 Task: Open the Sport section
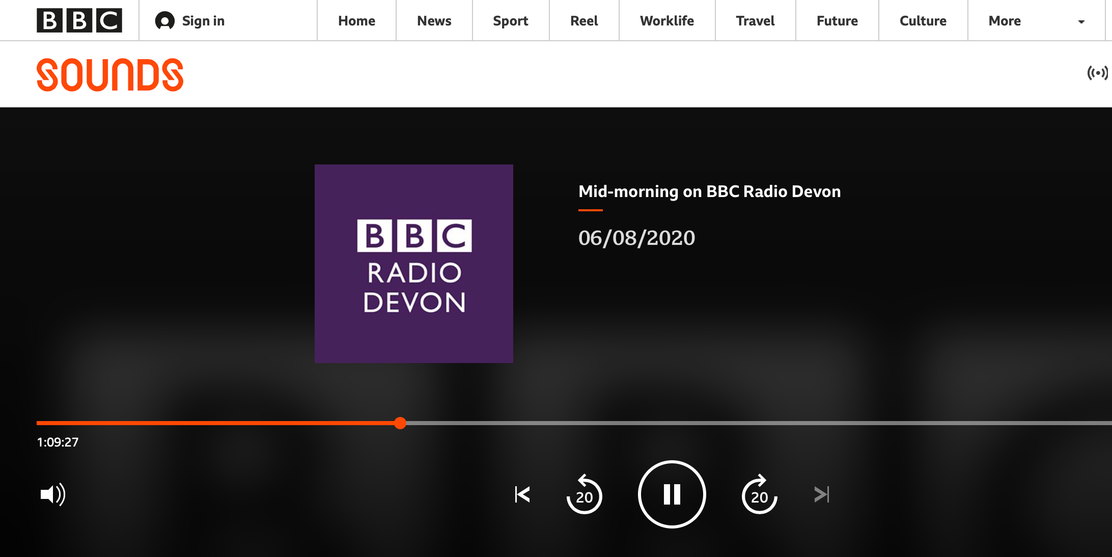pos(511,21)
